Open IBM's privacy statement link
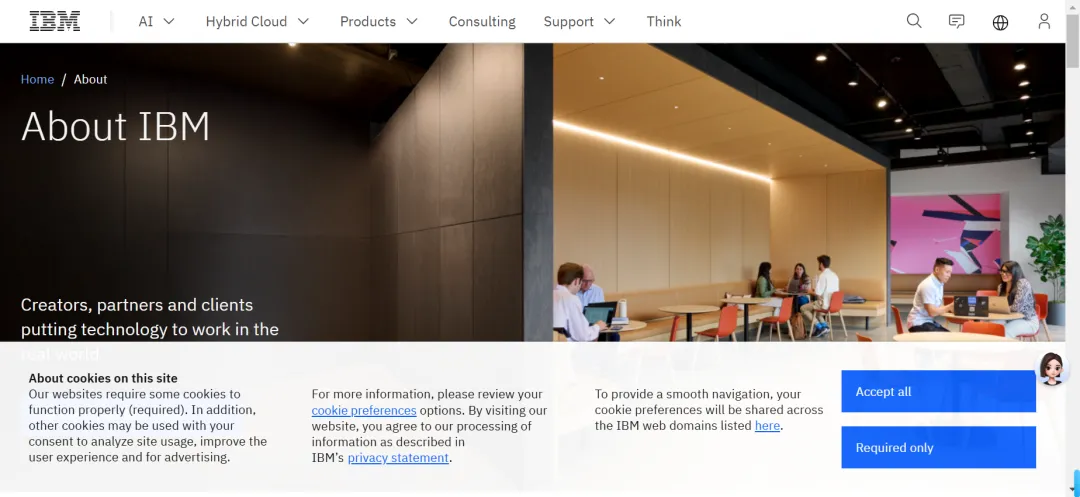 [398, 458]
